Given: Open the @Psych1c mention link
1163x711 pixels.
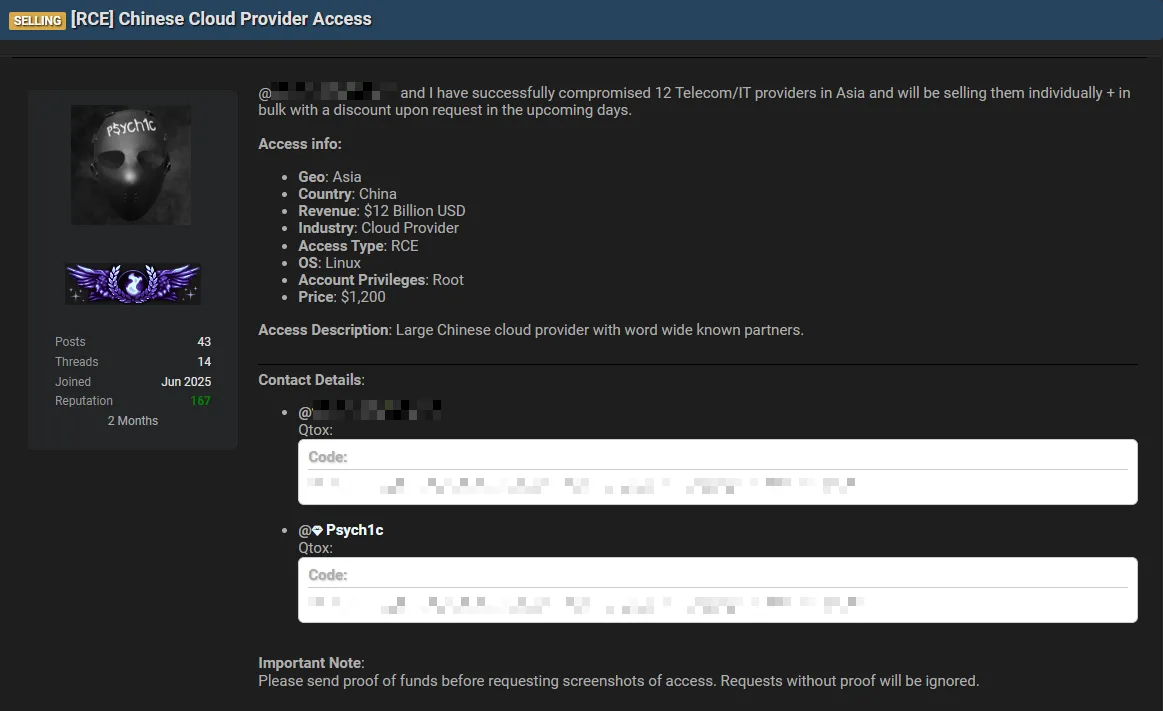Looking at the screenshot, I should pyautogui.click(x=354, y=530).
